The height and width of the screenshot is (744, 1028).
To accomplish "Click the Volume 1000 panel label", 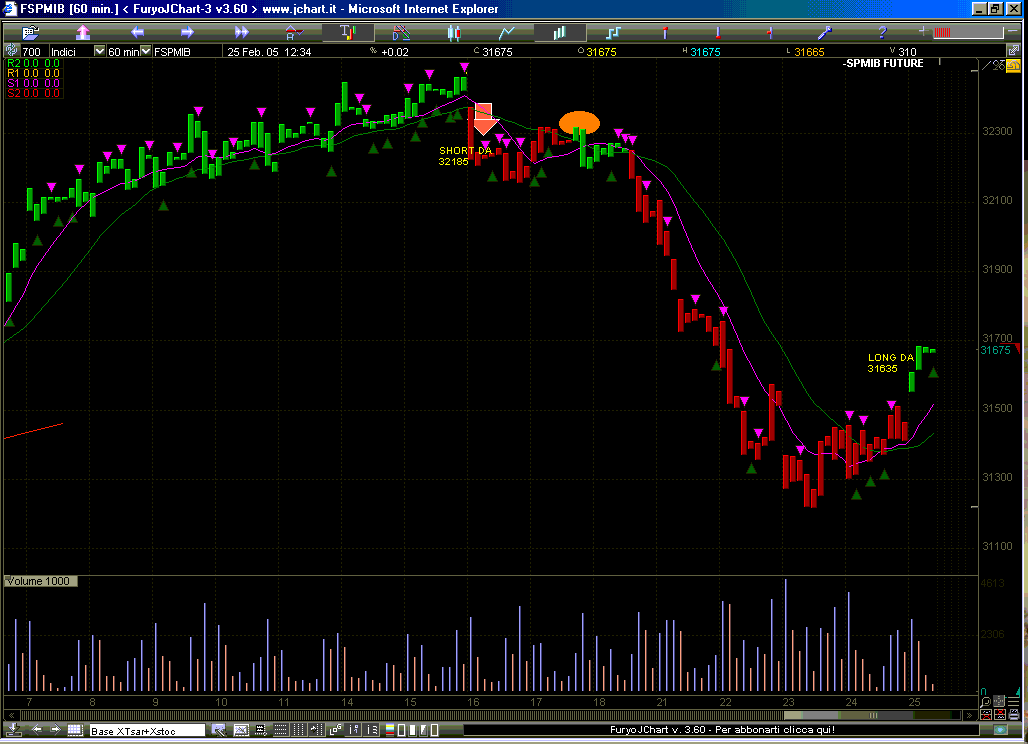I will (x=39, y=581).
